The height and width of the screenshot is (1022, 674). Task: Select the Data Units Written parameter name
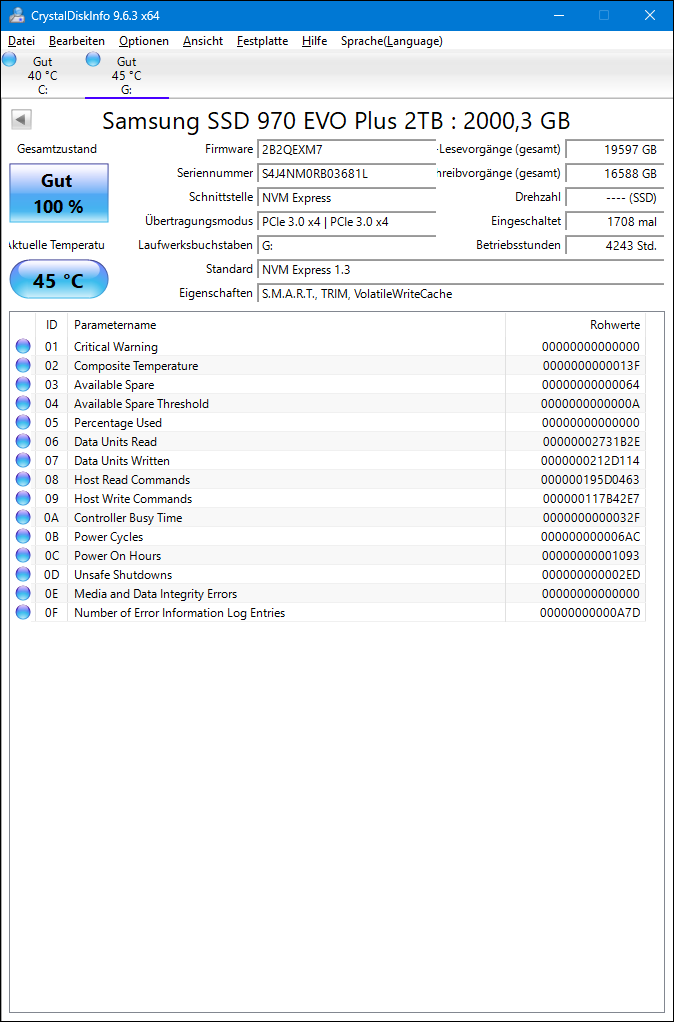pos(121,461)
